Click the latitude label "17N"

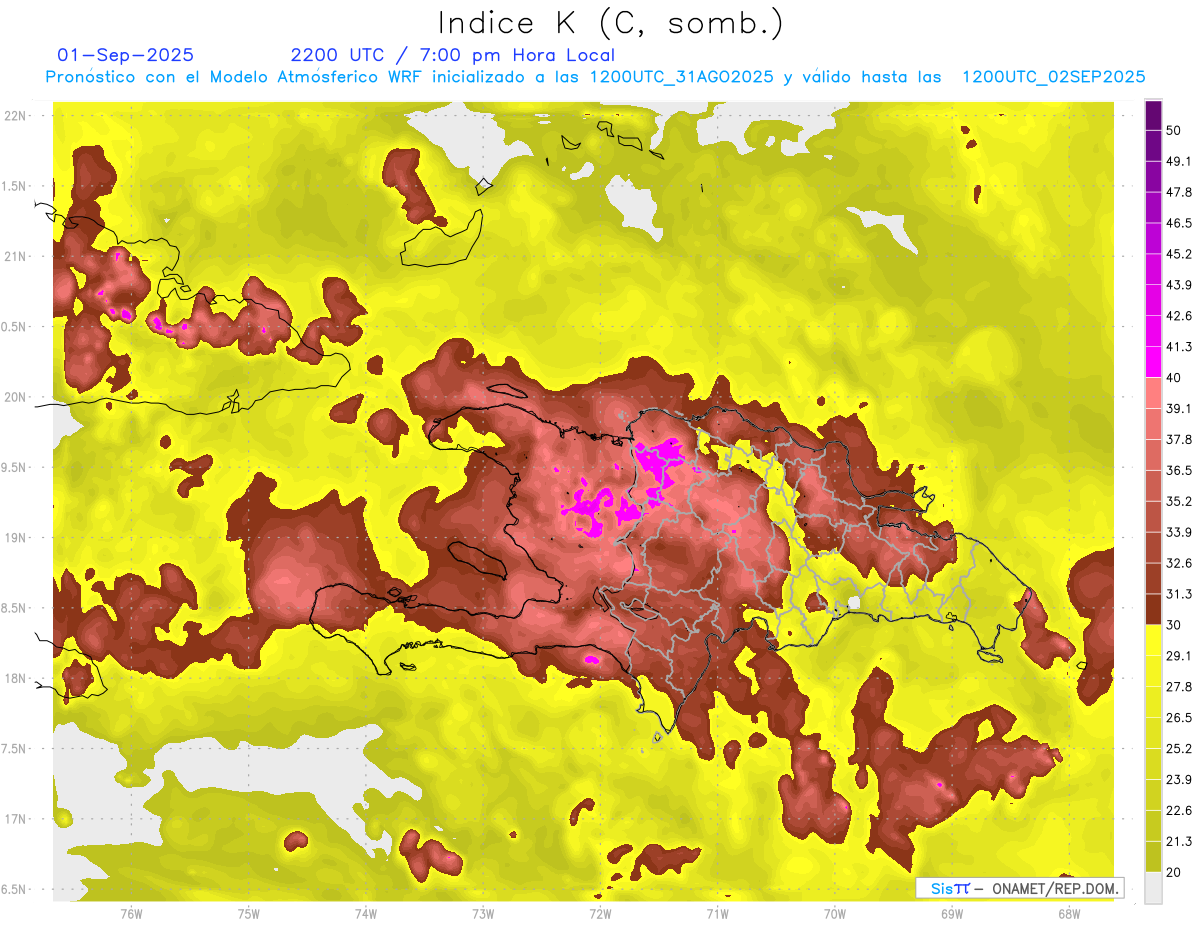tap(16, 819)
